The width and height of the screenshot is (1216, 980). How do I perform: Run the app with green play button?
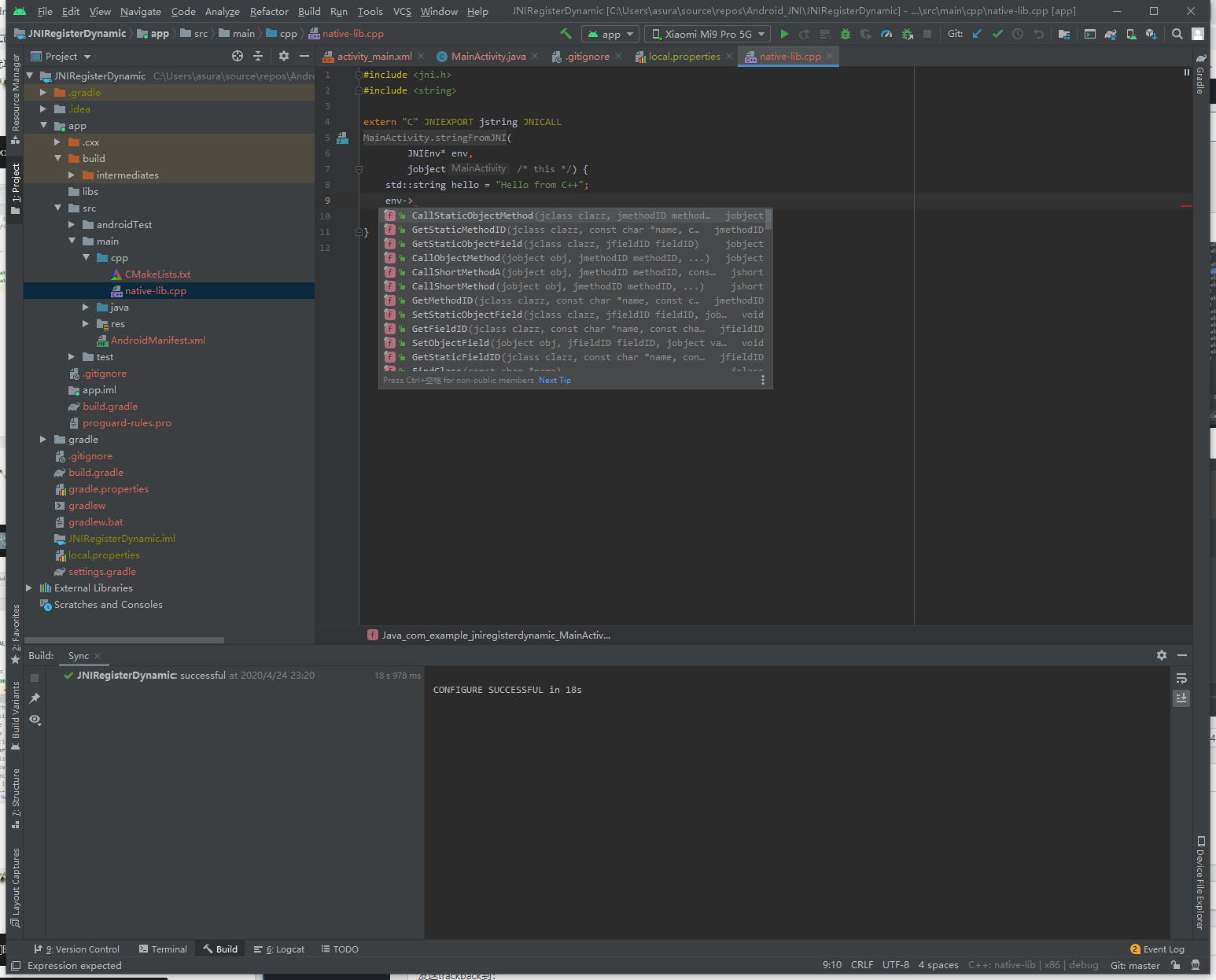[x=784, y=34]
